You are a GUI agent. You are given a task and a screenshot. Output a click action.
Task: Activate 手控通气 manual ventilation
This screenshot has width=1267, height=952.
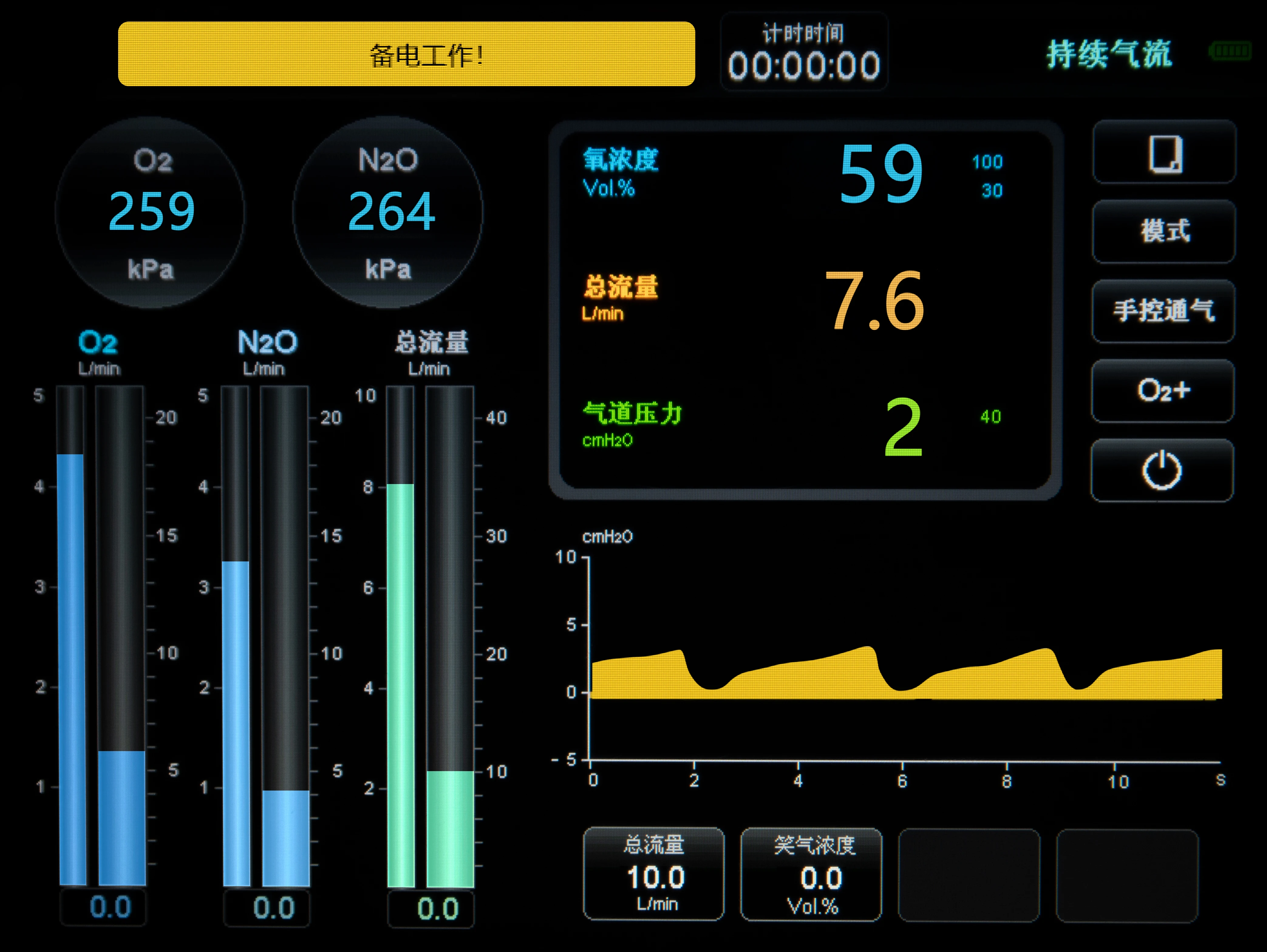1163,311
